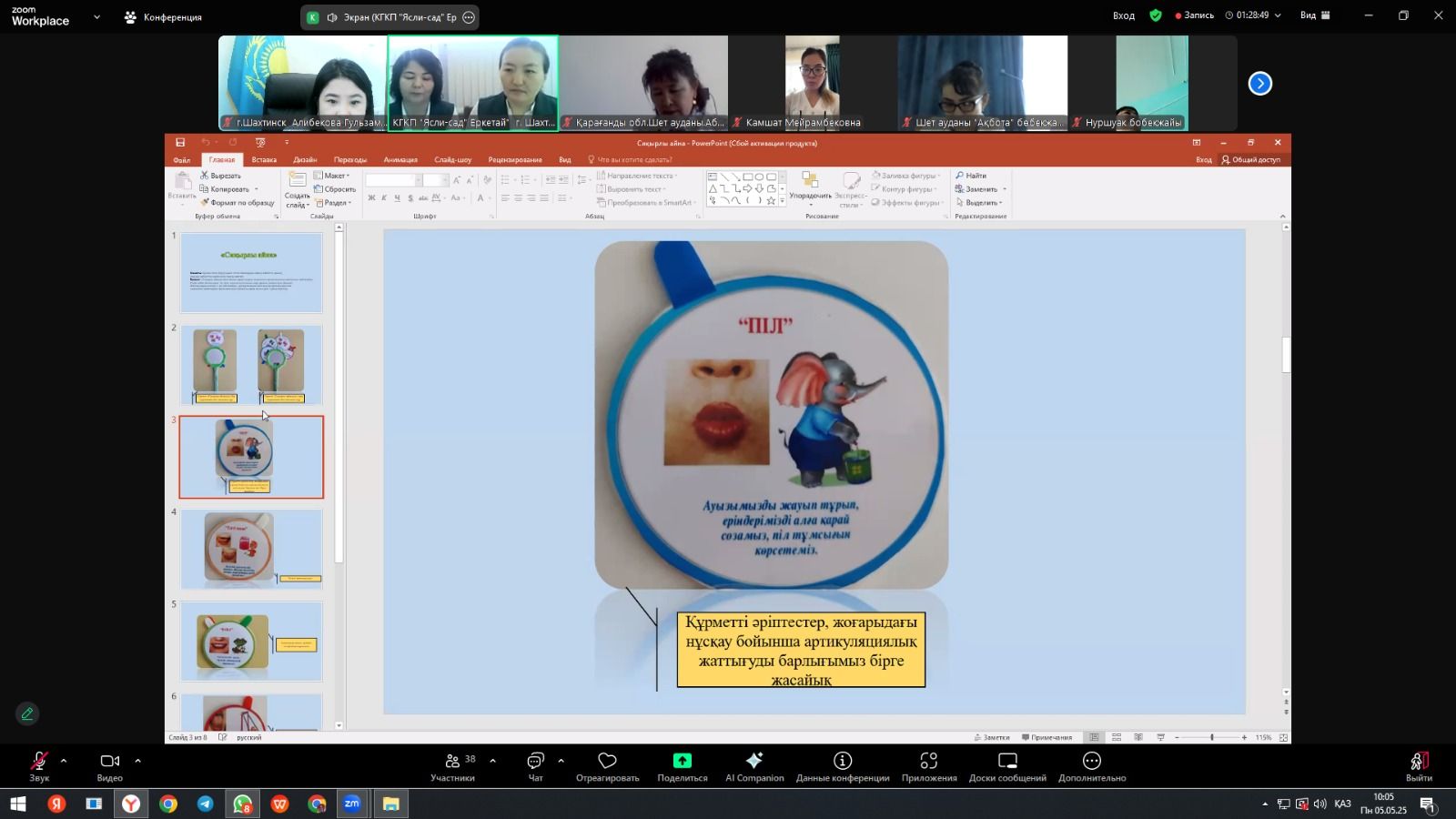Open AI Companion
Viewport: 1456px width, 819px height.
754,762
